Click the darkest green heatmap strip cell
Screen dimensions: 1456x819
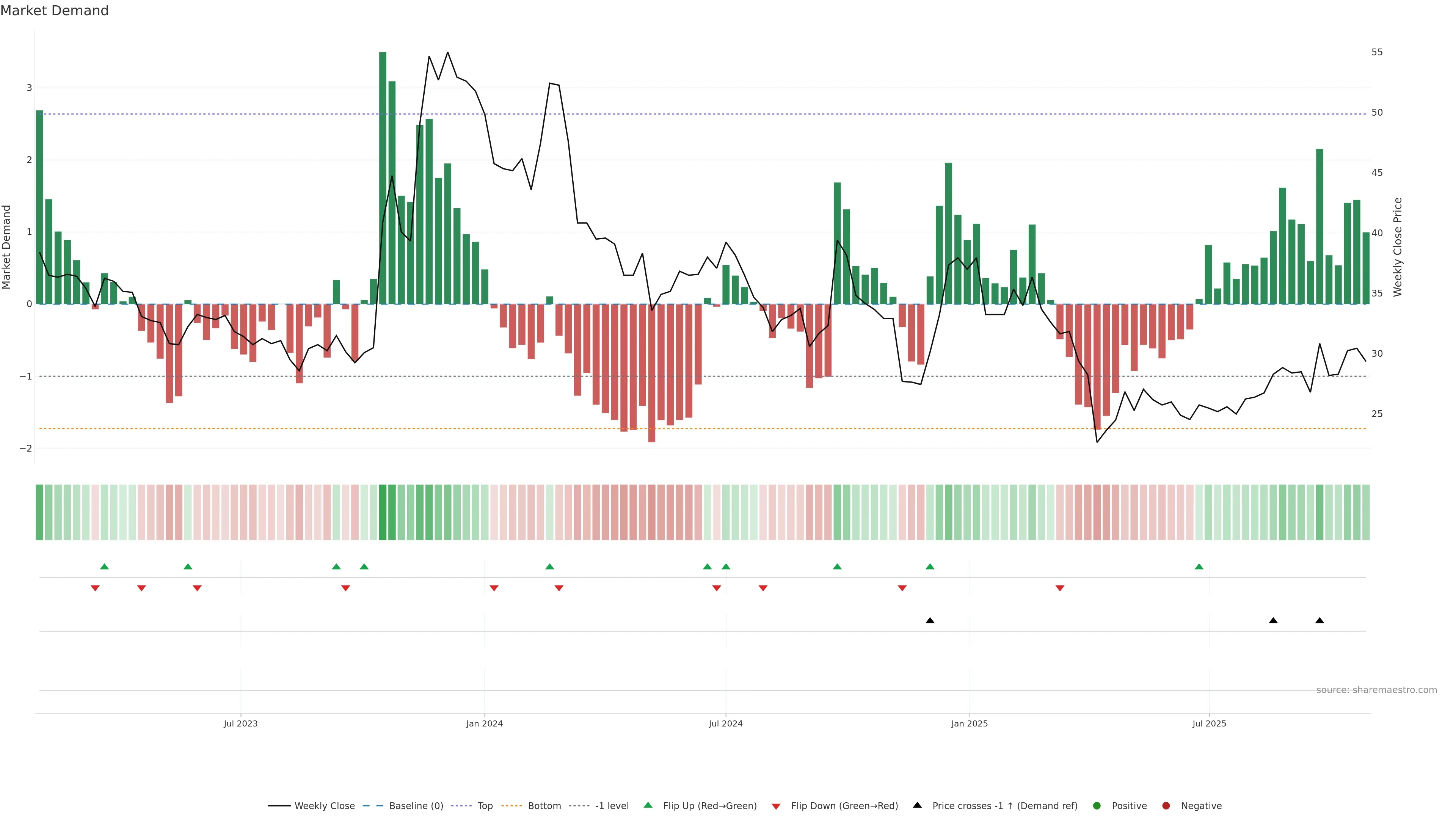[383, 512]
